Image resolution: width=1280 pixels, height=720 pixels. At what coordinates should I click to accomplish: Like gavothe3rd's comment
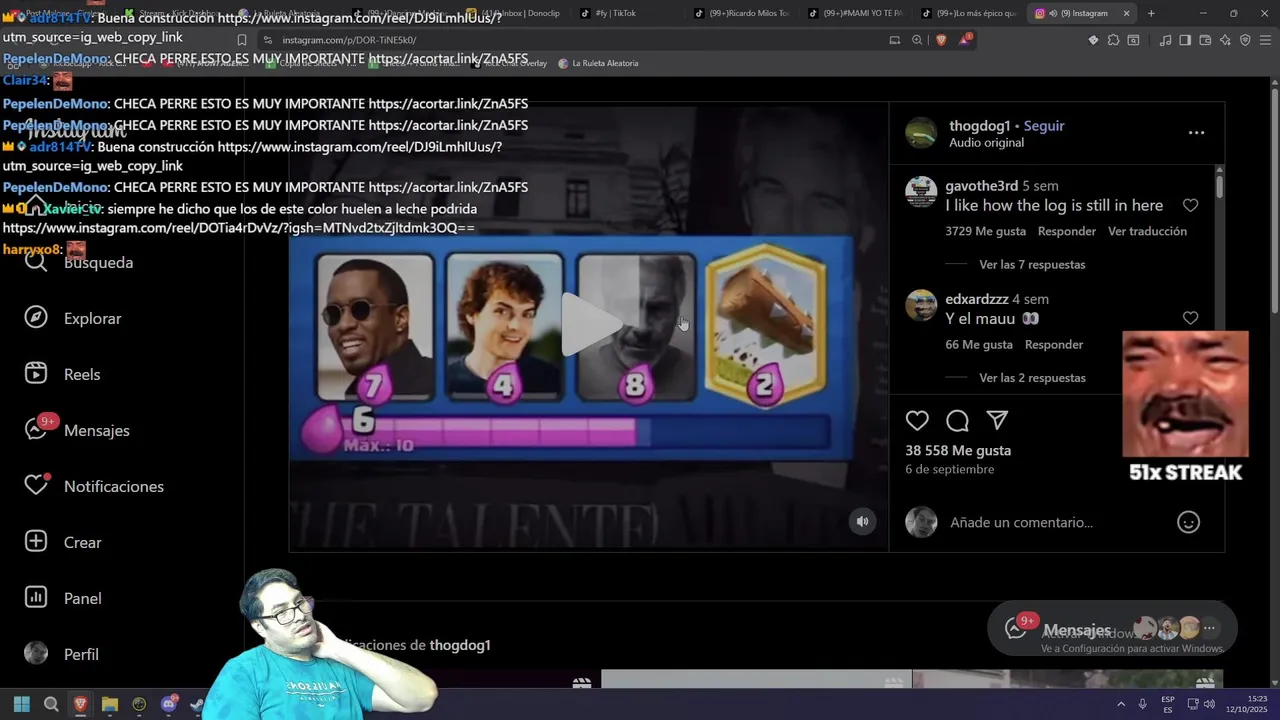point(1190,205)
